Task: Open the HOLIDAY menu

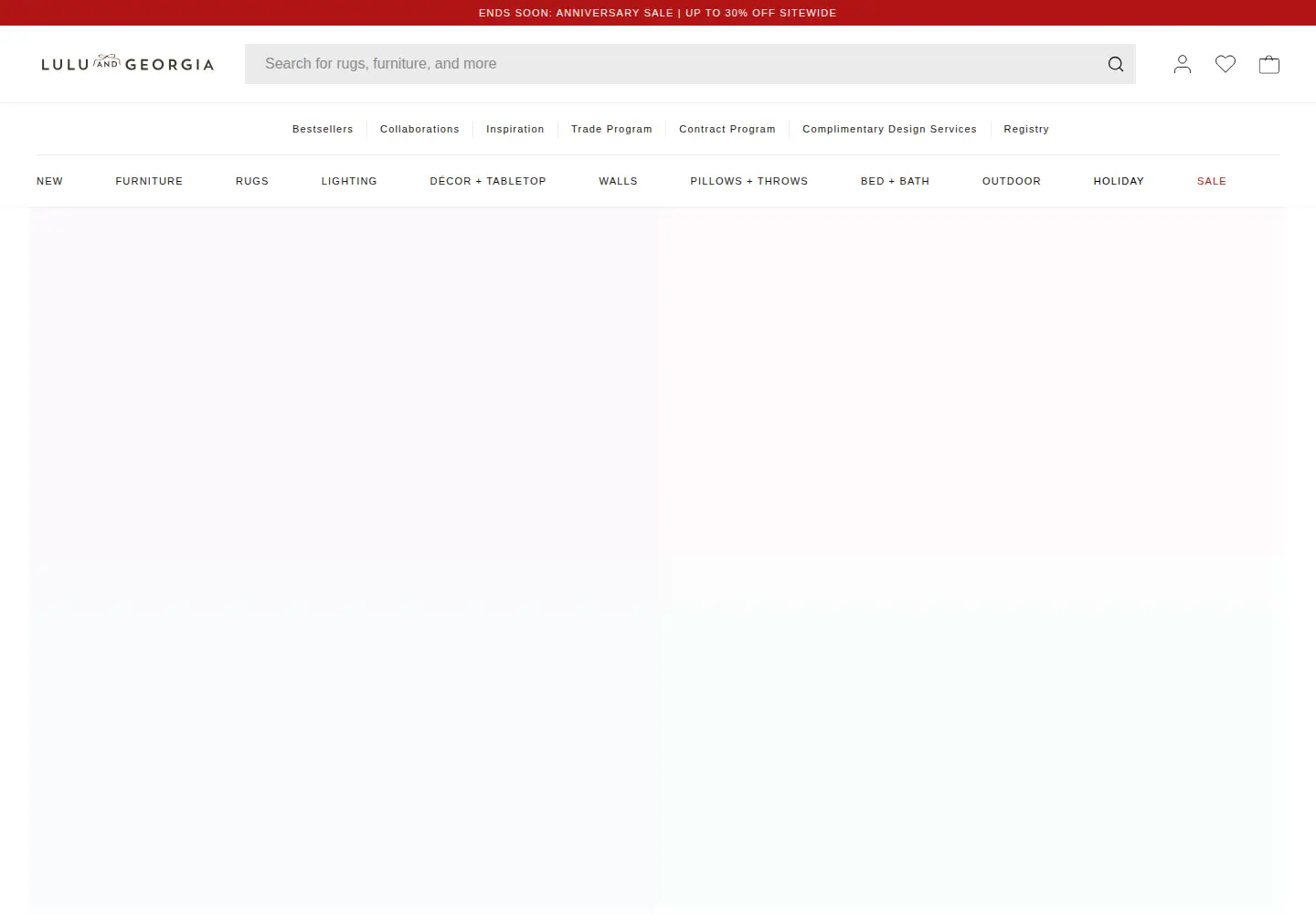Action: tap(1119, 181)
